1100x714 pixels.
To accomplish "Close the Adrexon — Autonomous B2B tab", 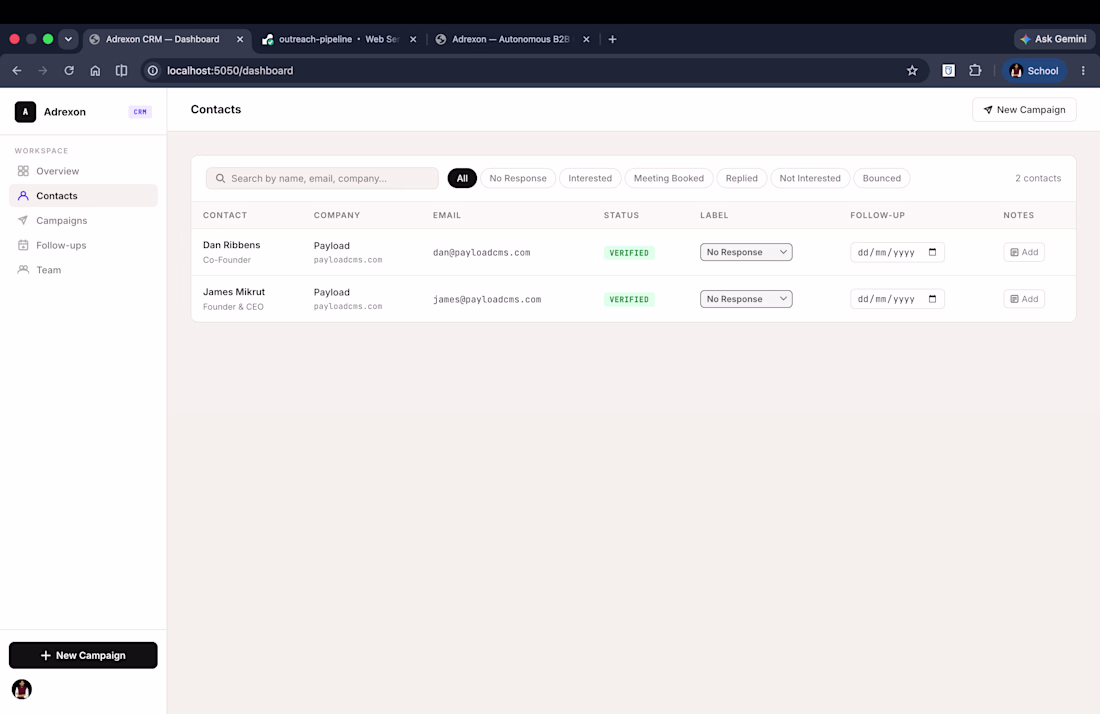I will click(586, 39).
